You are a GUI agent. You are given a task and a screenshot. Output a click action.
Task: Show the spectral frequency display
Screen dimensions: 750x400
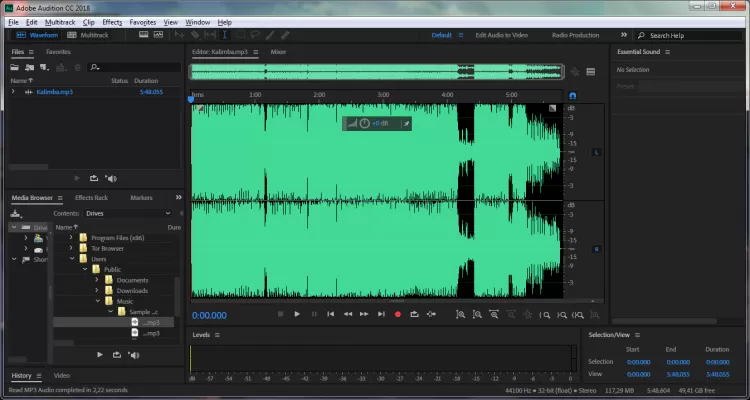pos(144,35)
